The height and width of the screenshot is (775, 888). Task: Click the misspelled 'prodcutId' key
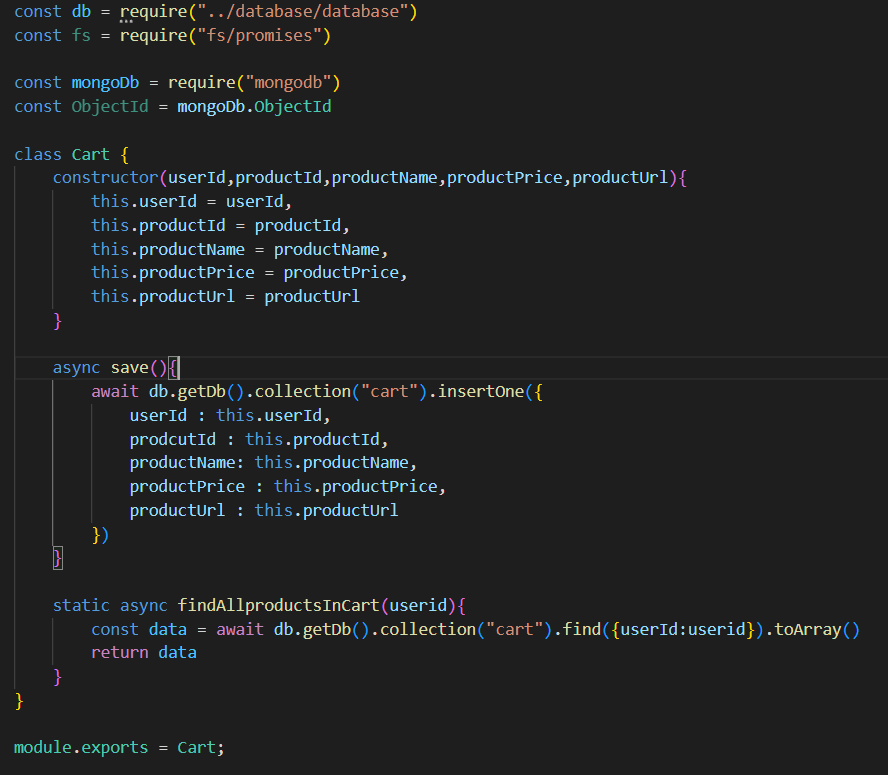(x=173, y=439)
